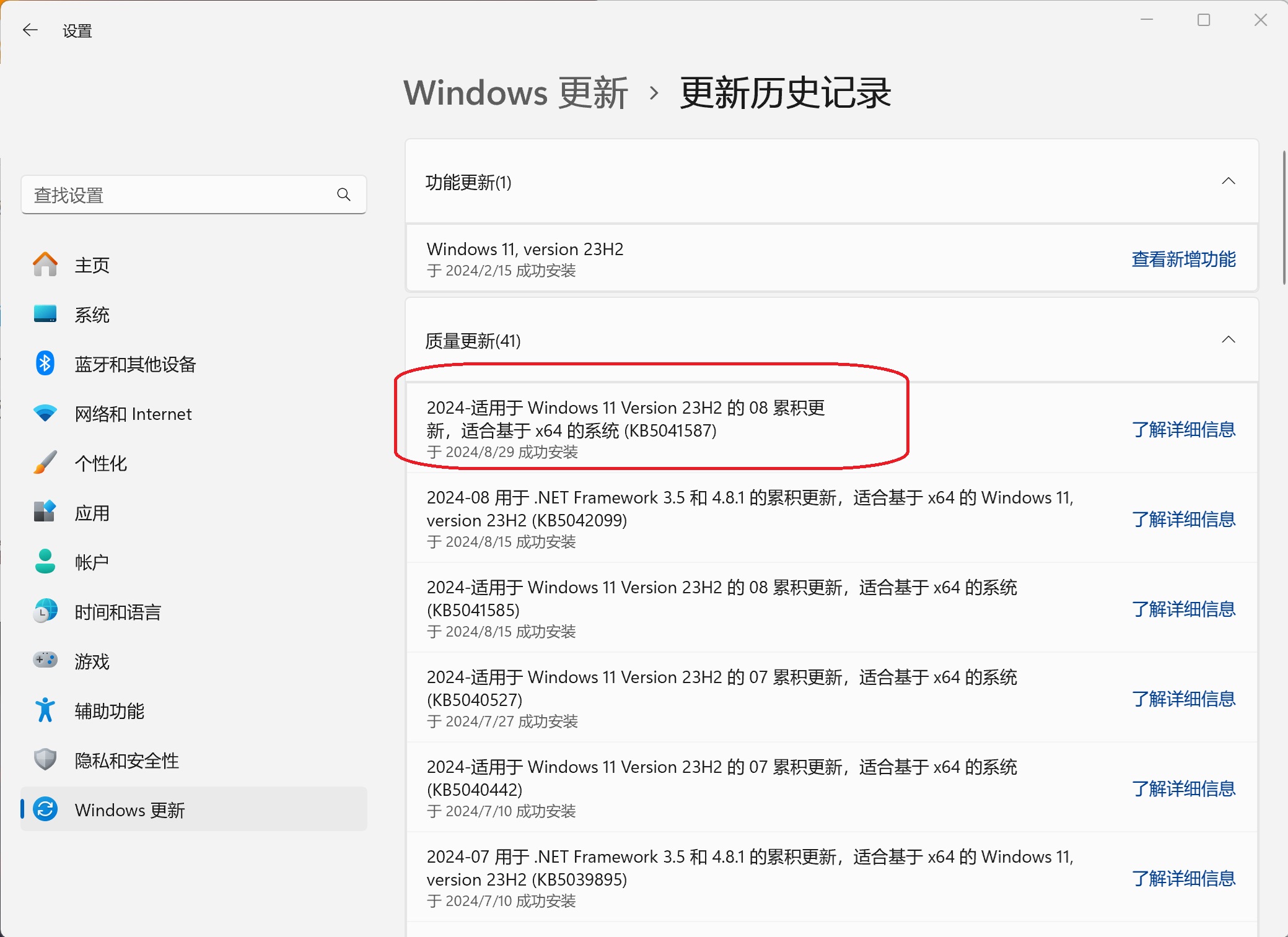Select Windows 更新 in sidebar

(194, 809)
